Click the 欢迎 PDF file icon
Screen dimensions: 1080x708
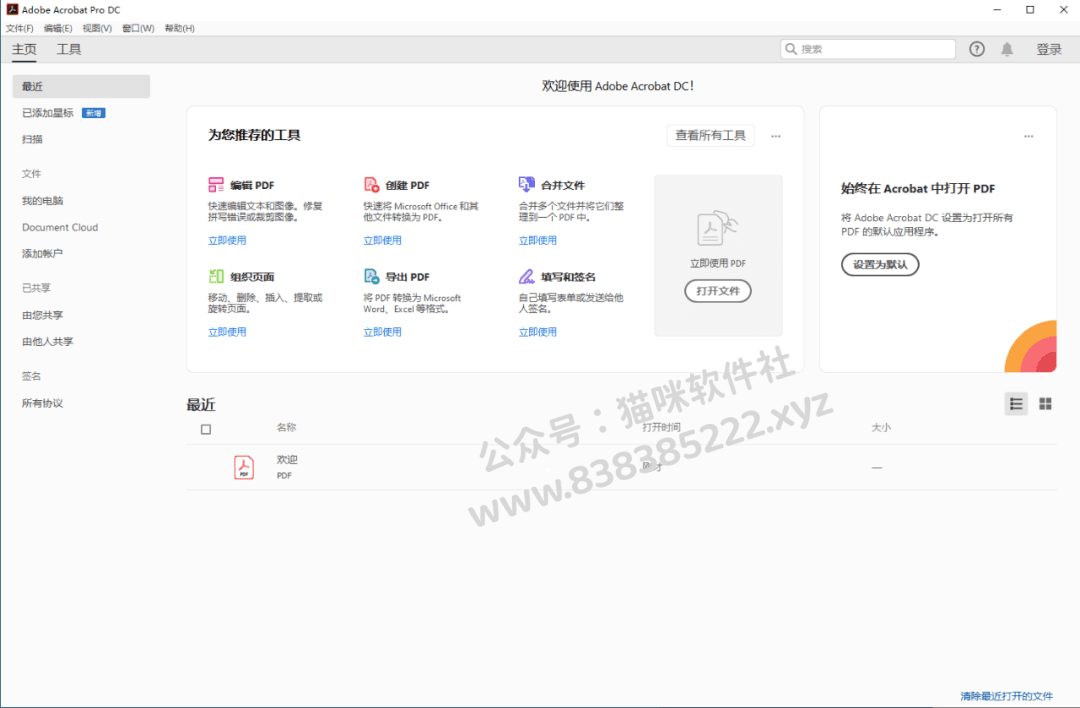coord(244,467)
